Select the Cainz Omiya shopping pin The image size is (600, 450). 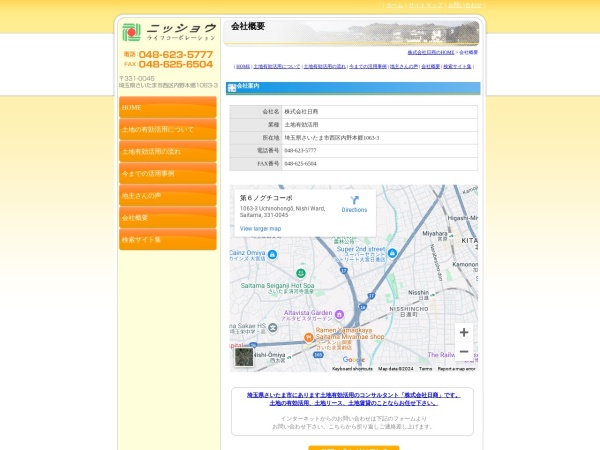[272, 254]
